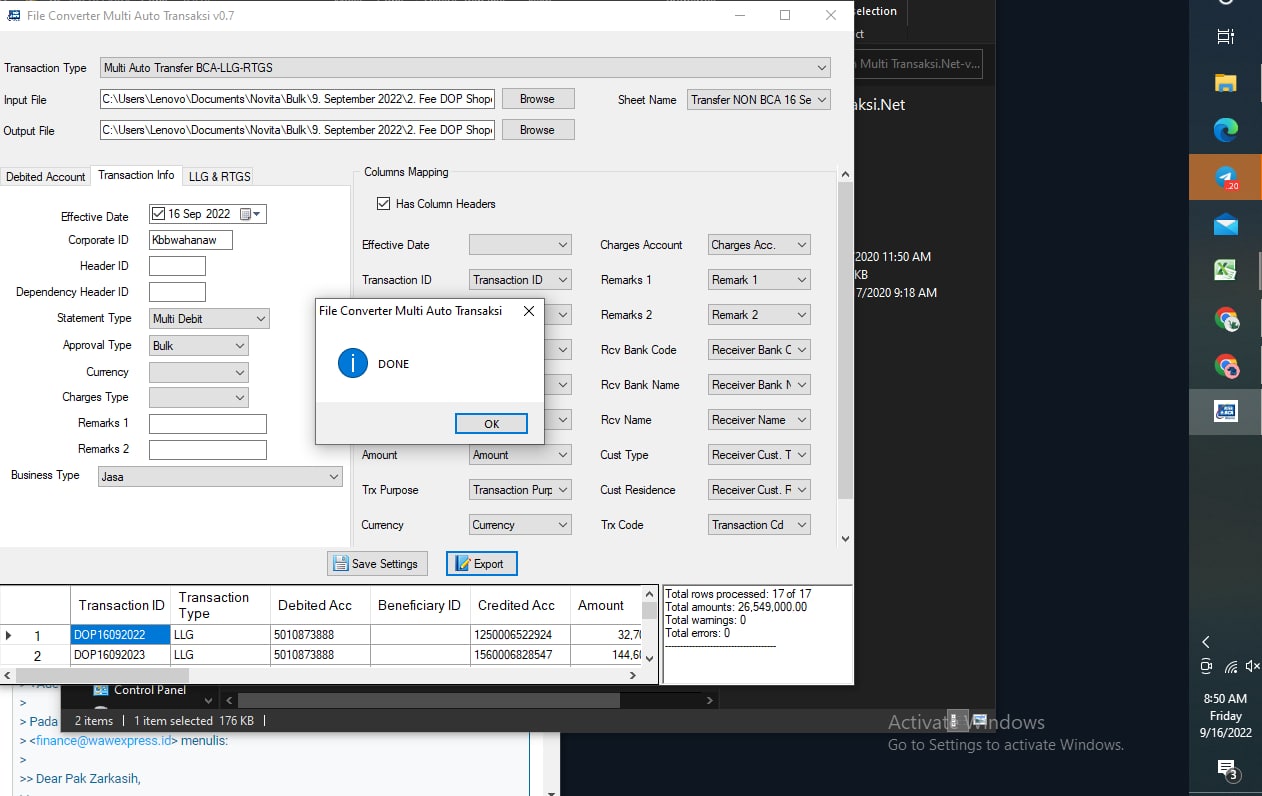Viewport: 1262px width, 796px height.
Task: Click the Output File path field
Action: [x=297, y=130]
